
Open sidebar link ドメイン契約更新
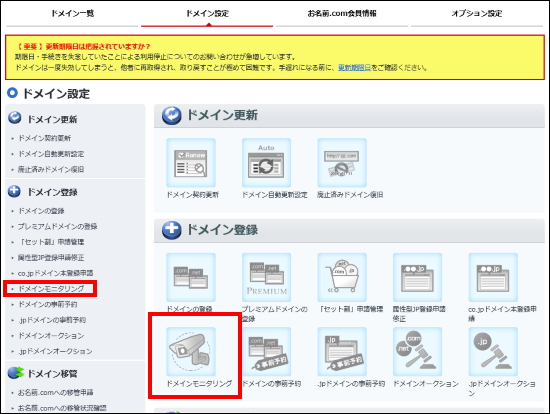coord(45,138)
